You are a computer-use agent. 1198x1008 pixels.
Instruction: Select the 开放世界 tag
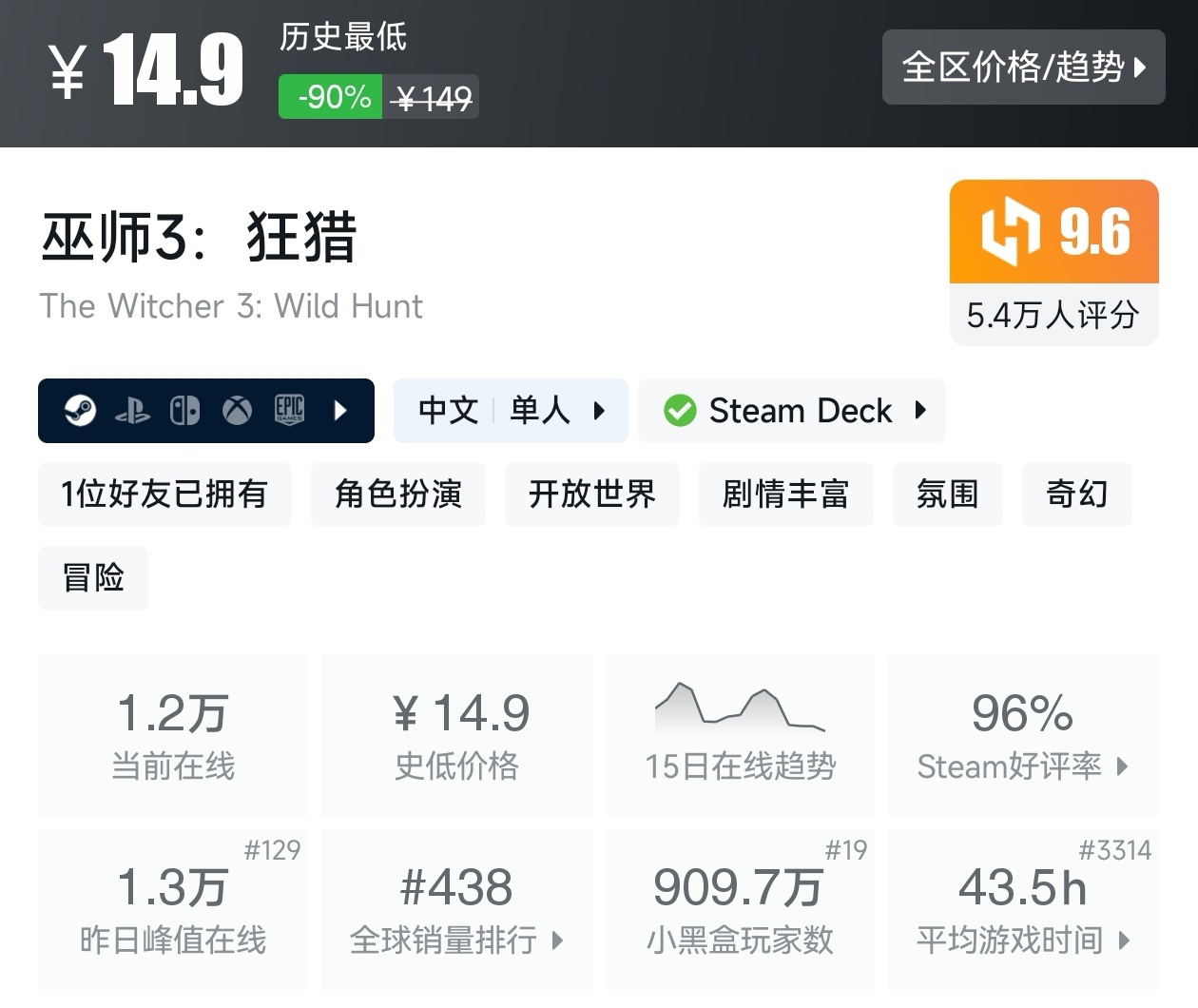[591, 494]
